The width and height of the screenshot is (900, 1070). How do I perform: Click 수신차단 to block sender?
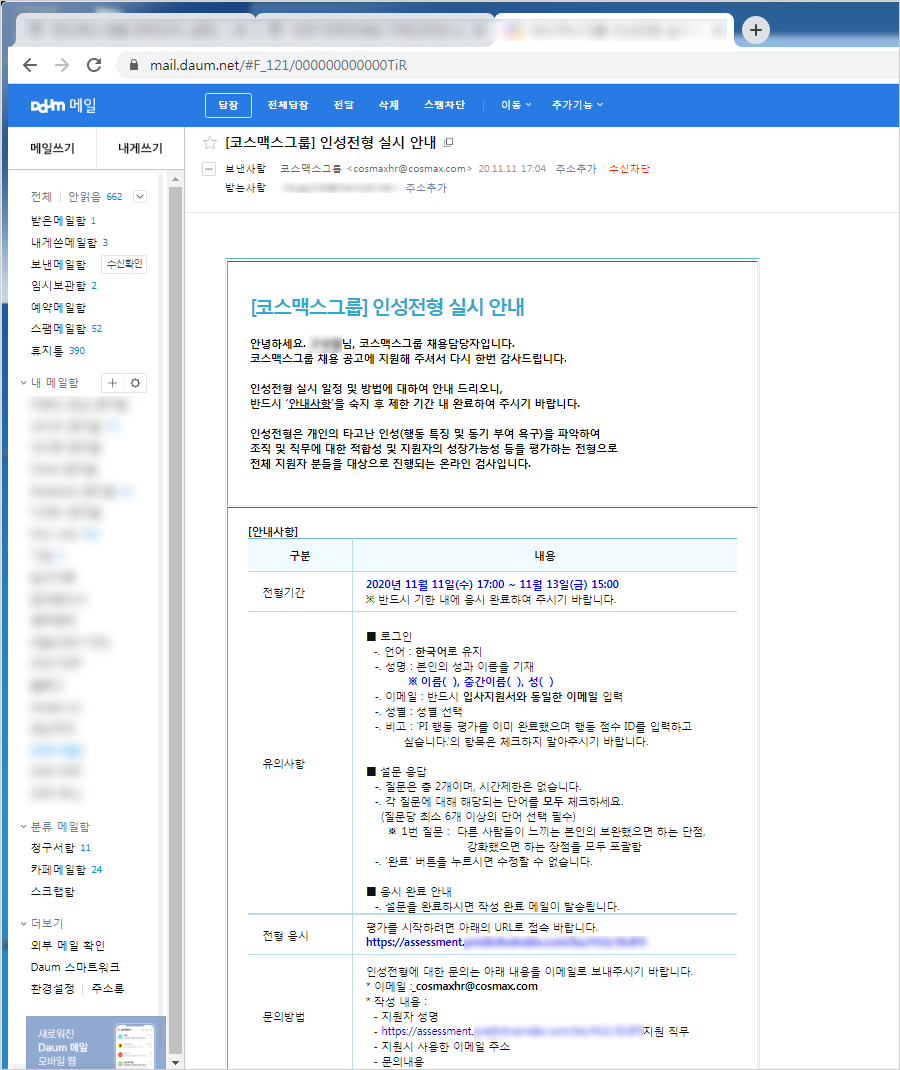click(629, 169)
